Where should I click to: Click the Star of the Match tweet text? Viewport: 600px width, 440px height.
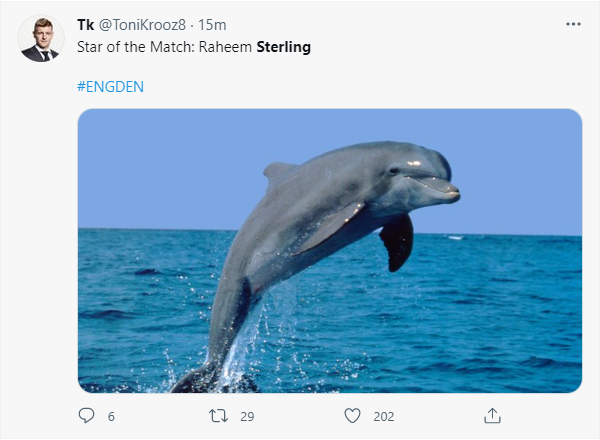click(x=194, y=47)
